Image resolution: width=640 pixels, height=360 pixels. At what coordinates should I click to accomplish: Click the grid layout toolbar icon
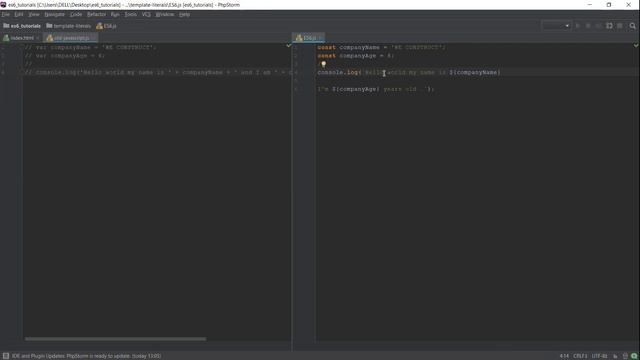point(620,26)
